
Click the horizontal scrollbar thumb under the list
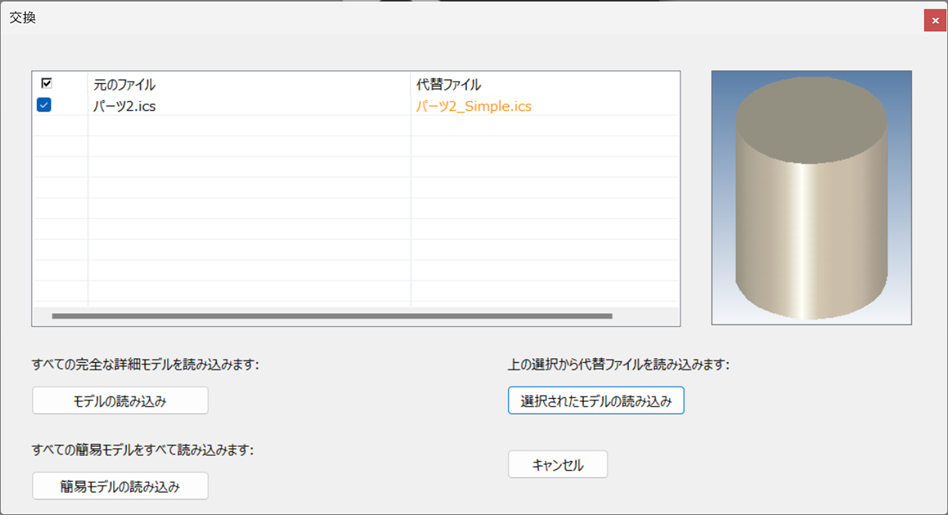click(x=330, y=316)
